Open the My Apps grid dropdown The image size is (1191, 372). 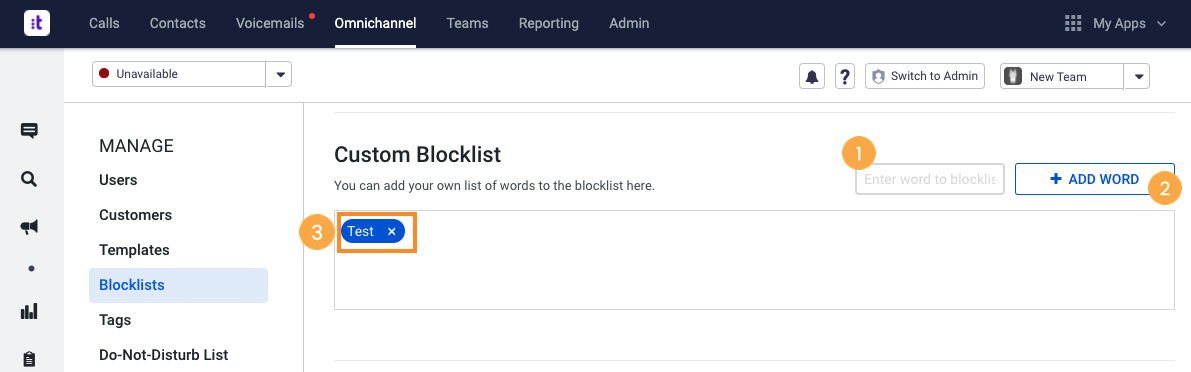pos(1114,24)
